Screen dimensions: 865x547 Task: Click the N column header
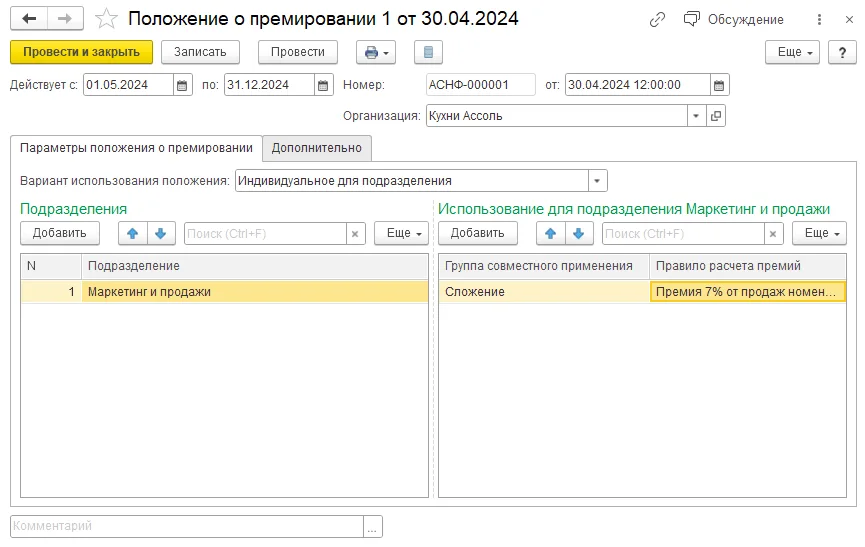coord(51,266)
